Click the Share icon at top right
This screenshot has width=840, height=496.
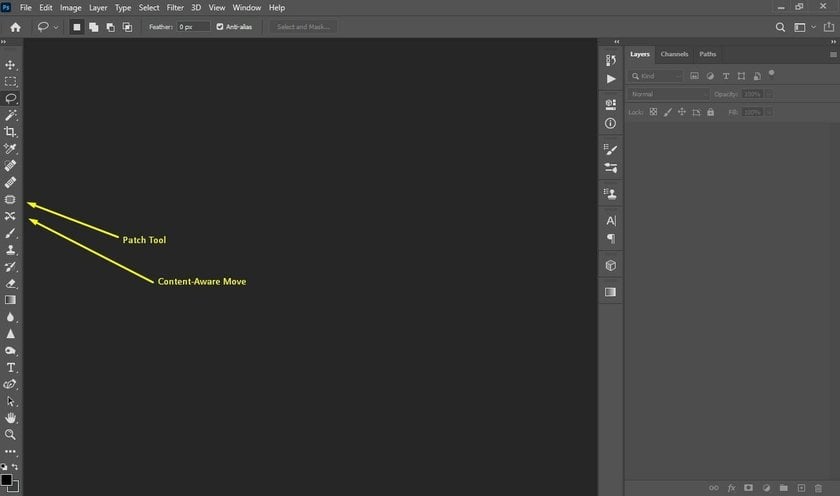tap(829, 26)
